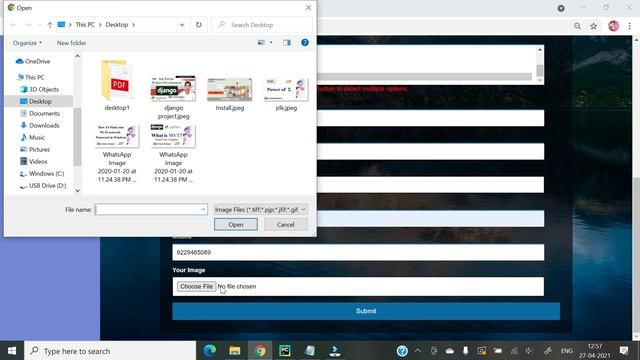Show the preview pane

[287, 42]
